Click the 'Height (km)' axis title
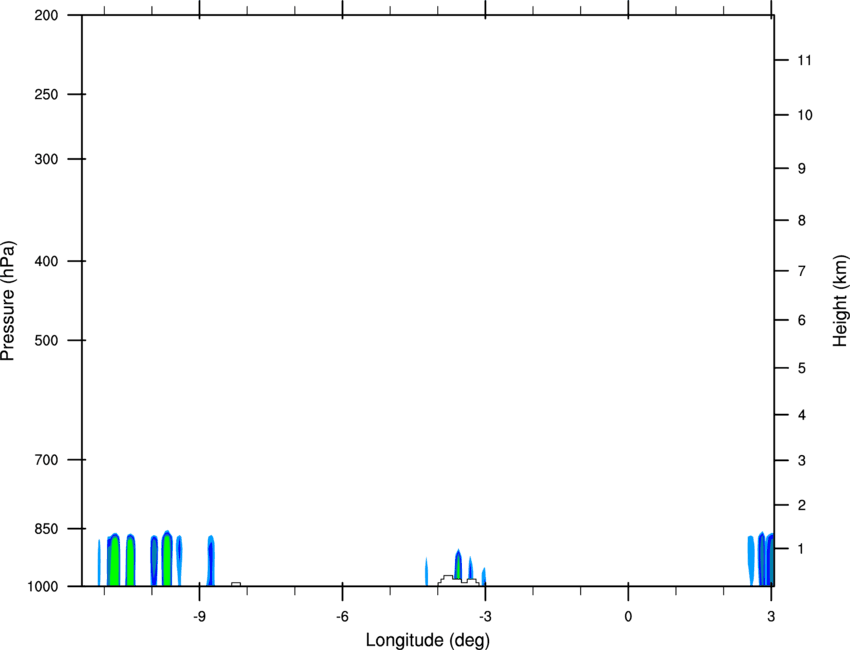The width and height of the screenshot is (850, 650). click(840, 301)
